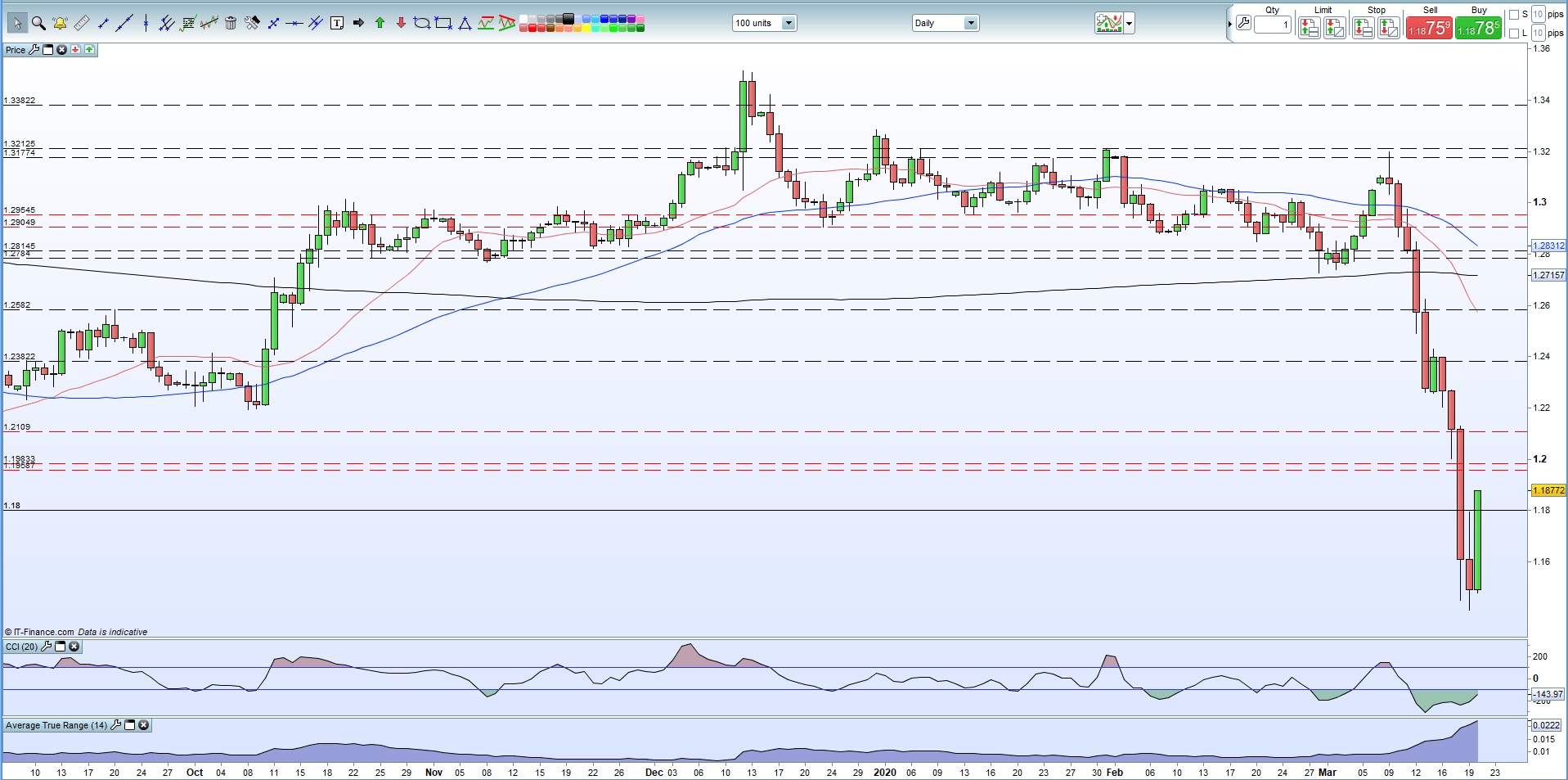The height and width of the screenshot is (780, 1568).
Task: Click the -143.97 CCI value label
Action: tap(1548, 694)
